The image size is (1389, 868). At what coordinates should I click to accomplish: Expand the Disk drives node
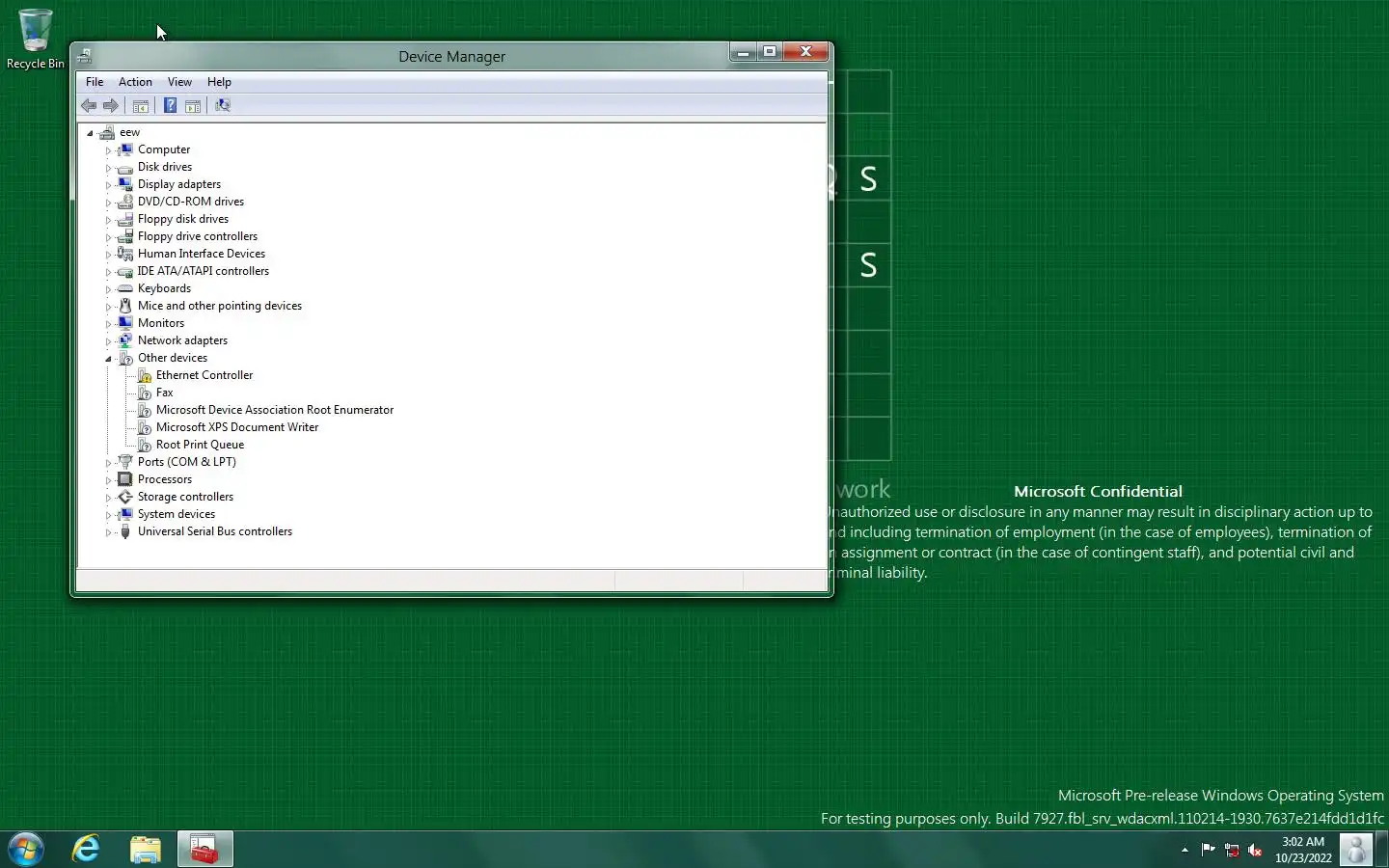coord(108,168)
